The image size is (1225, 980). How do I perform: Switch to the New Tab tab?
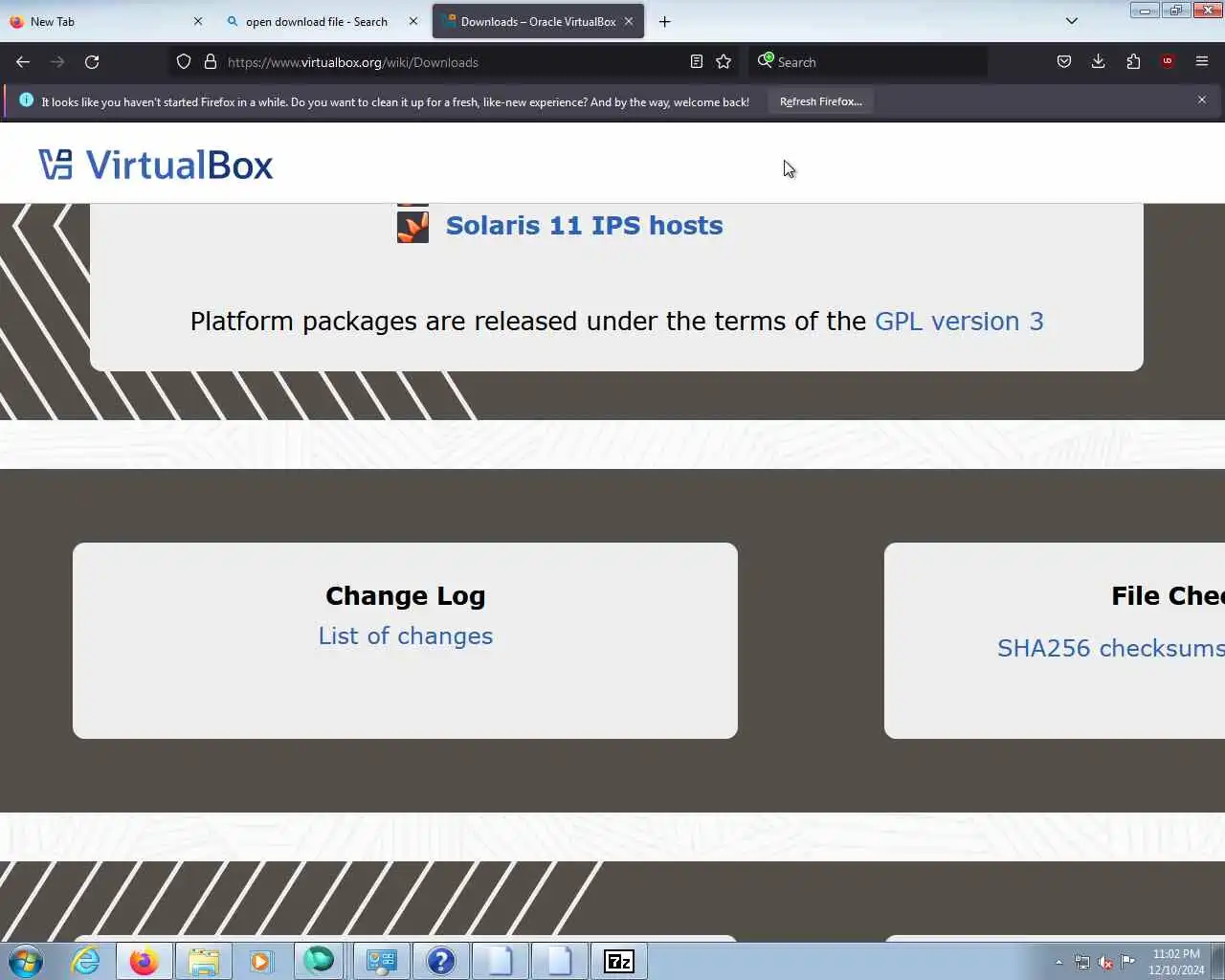pyautogui.click(x=105, y=21)
